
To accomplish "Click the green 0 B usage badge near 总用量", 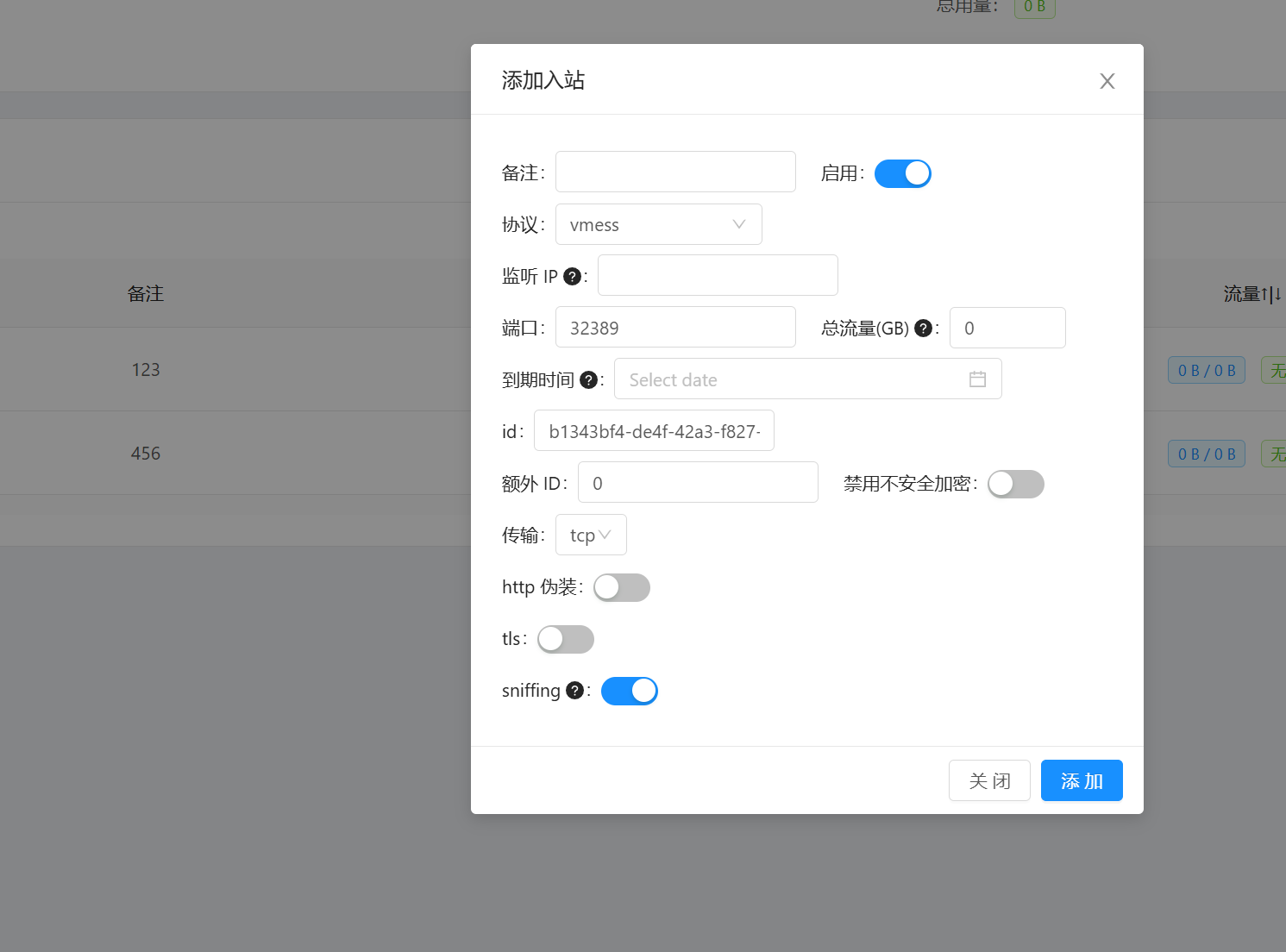I will (x=1034, y=8).
